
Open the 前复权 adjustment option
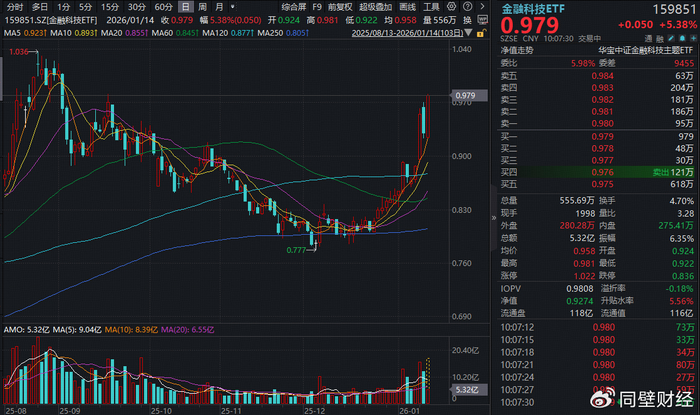pos(340,7)
